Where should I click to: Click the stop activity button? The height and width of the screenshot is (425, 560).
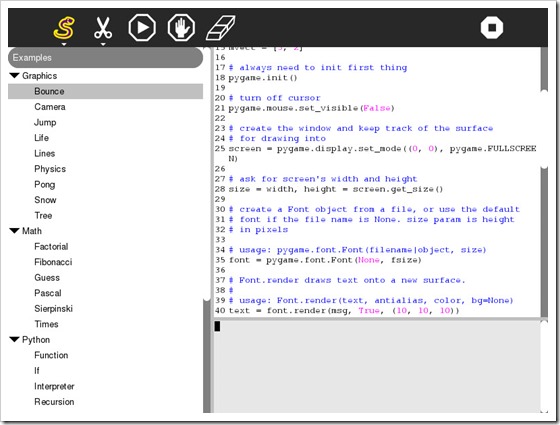tap(492, 28)
